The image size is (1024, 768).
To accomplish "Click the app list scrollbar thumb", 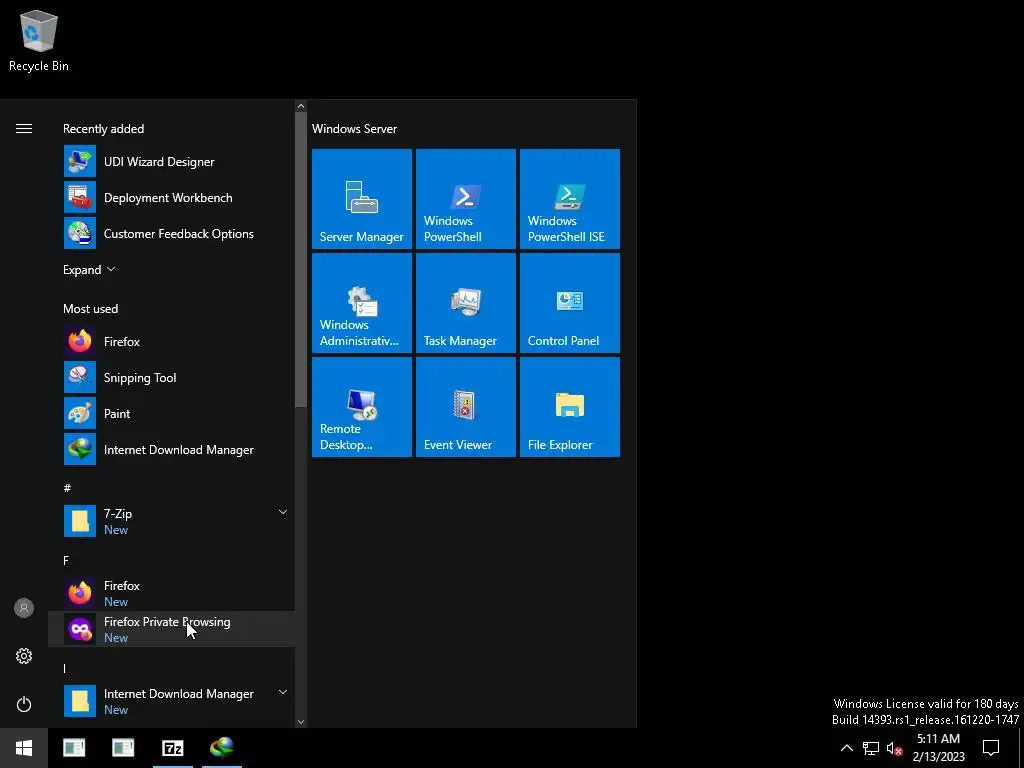I will tap(300, 259).
